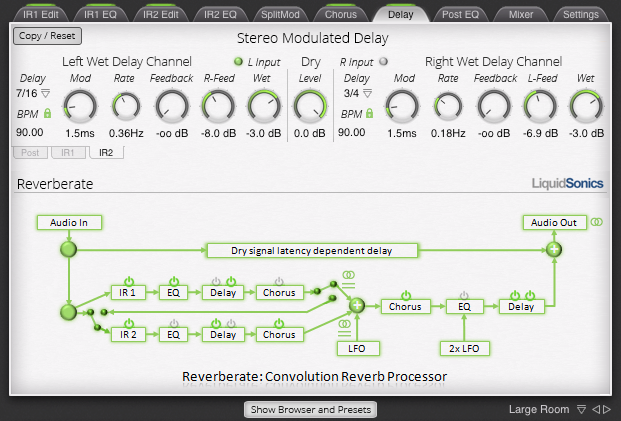
Task: Switch to the IR1 Edit tab
Action: [x=40, y=14]
